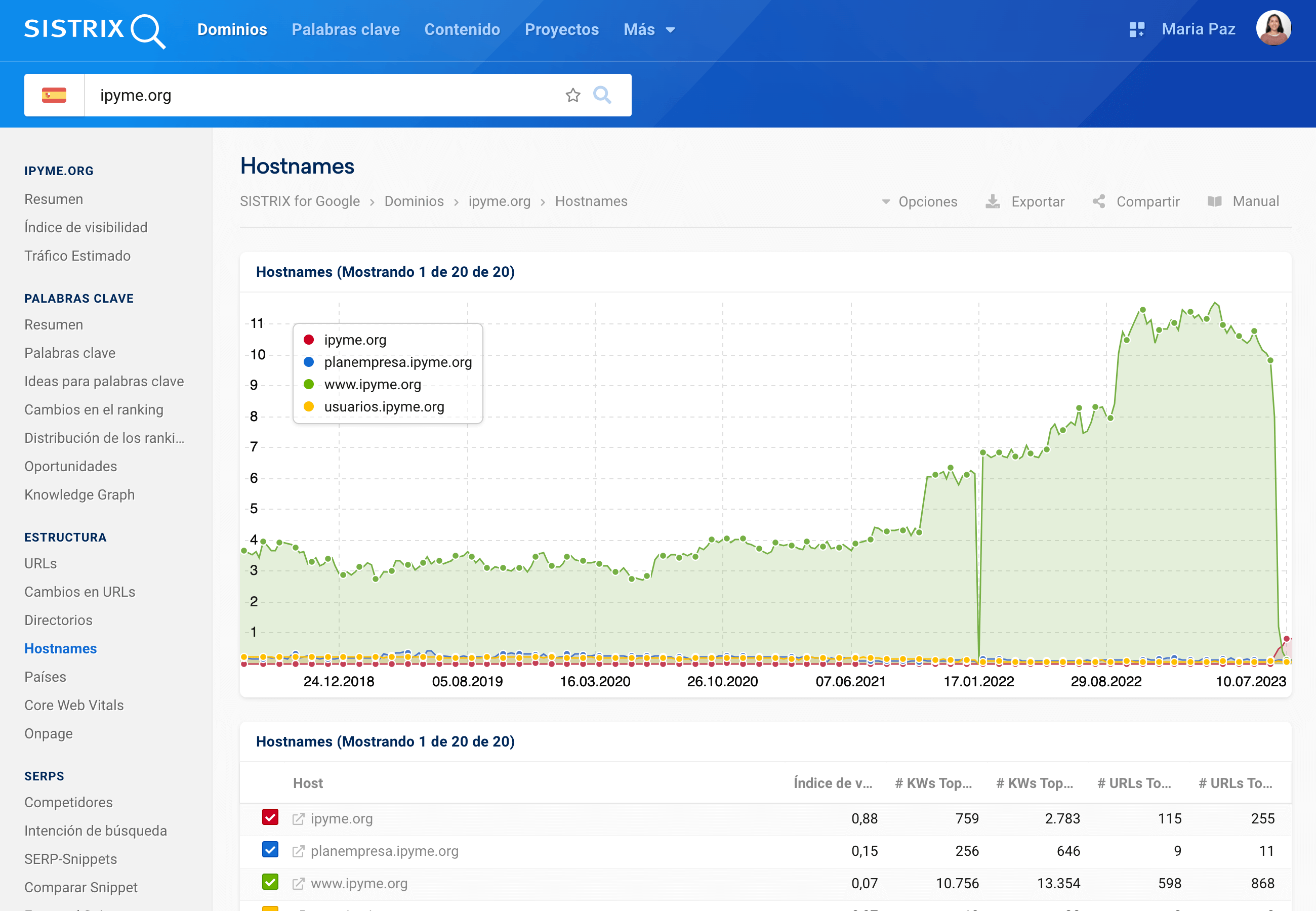Switch to Palabras clave top menu
This screenshot has width=1316, height=911.
point(345,30)
